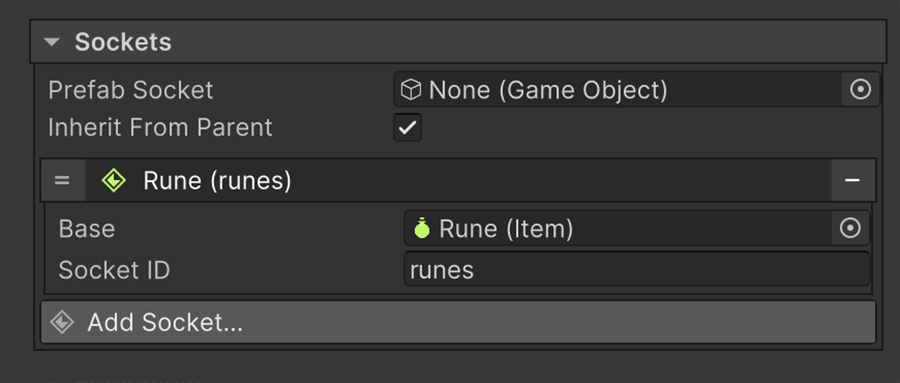The height and width of the screenshot is (383, 900).
Task: Click the Inherit From Parent label
Action: pos(160,127)
